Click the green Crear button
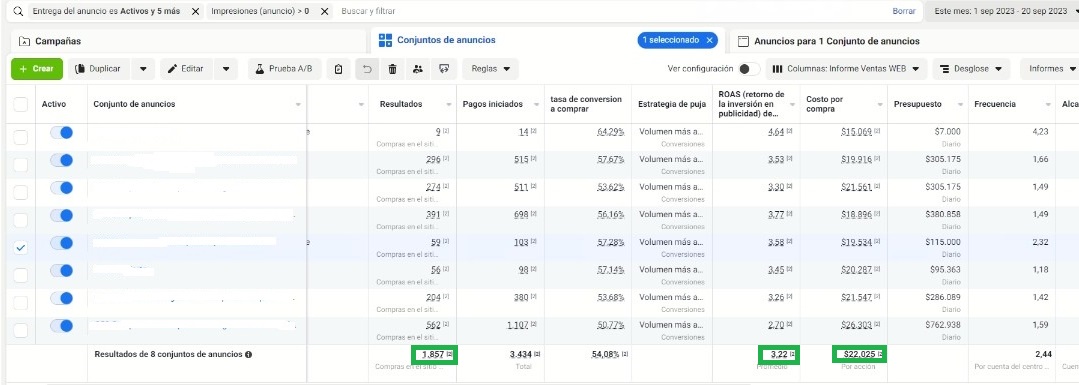 [37, 69]
